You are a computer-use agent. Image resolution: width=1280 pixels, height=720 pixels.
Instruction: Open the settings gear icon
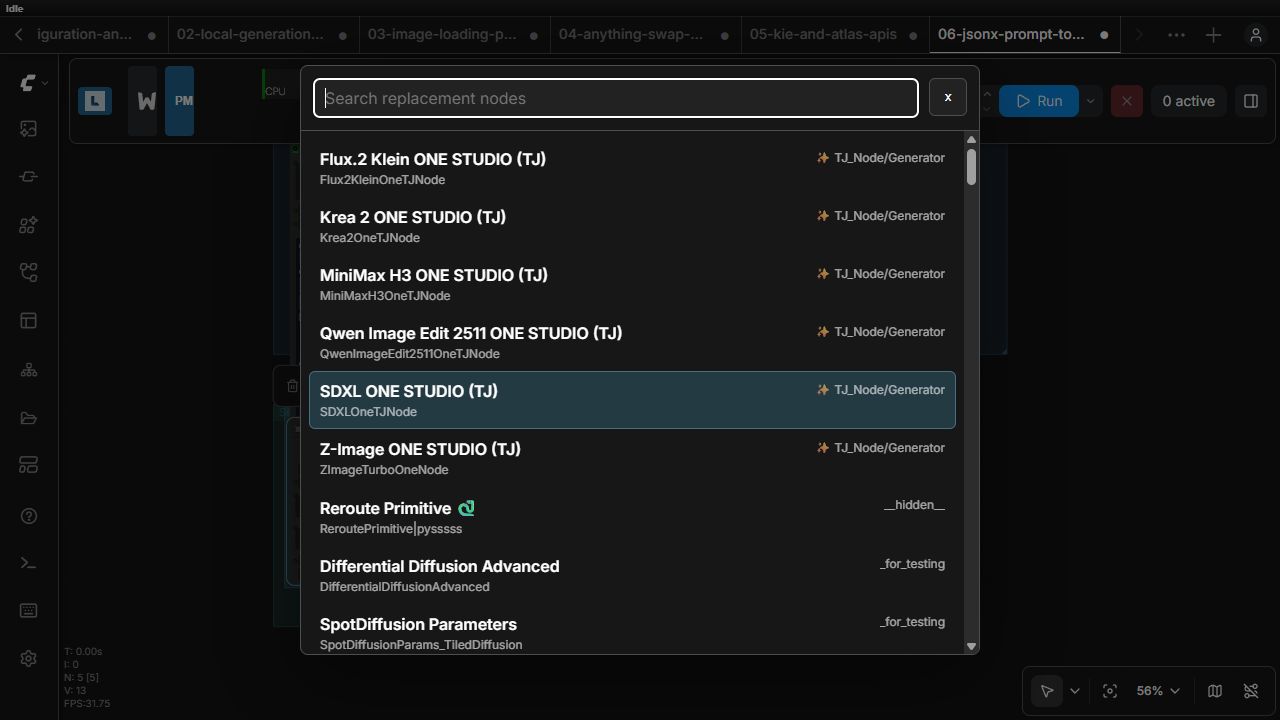click(28, 659)
